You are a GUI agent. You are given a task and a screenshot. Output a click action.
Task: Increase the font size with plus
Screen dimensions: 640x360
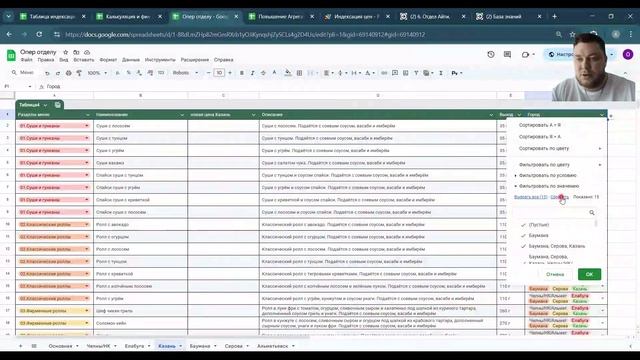pos(230,73)
